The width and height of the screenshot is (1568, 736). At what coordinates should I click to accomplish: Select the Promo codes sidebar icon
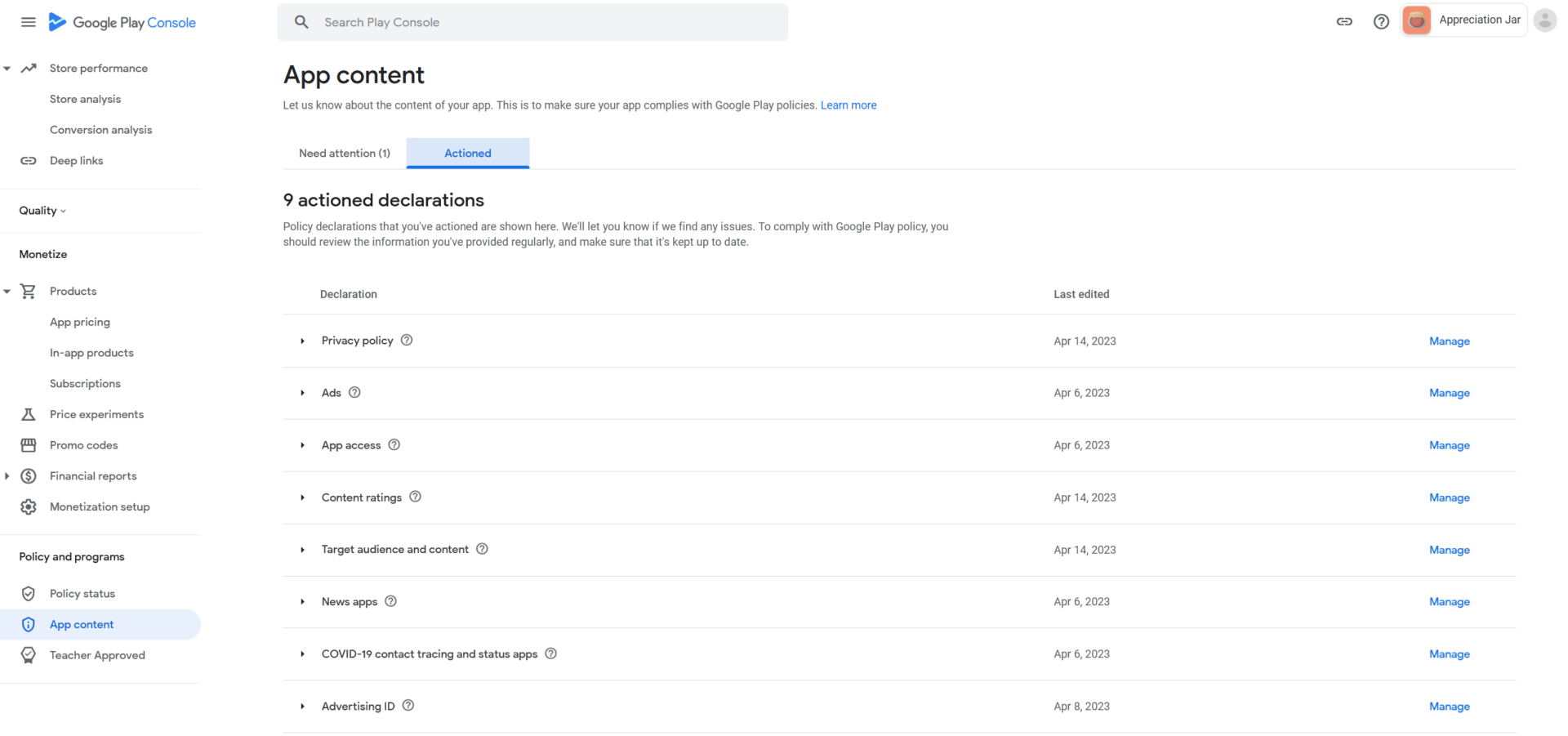(x=29, y=444)
